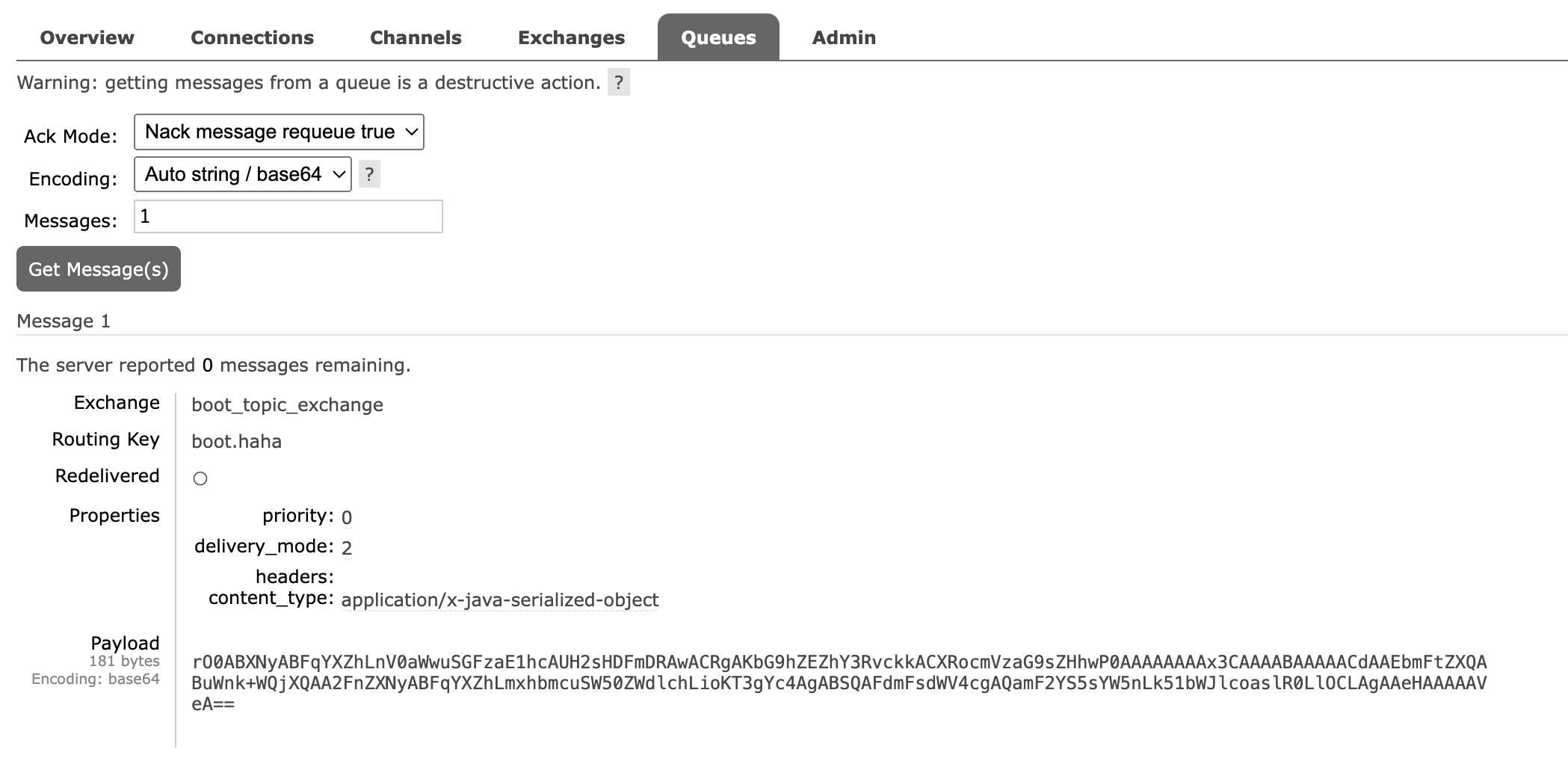Go to the Channels tab

416,37
